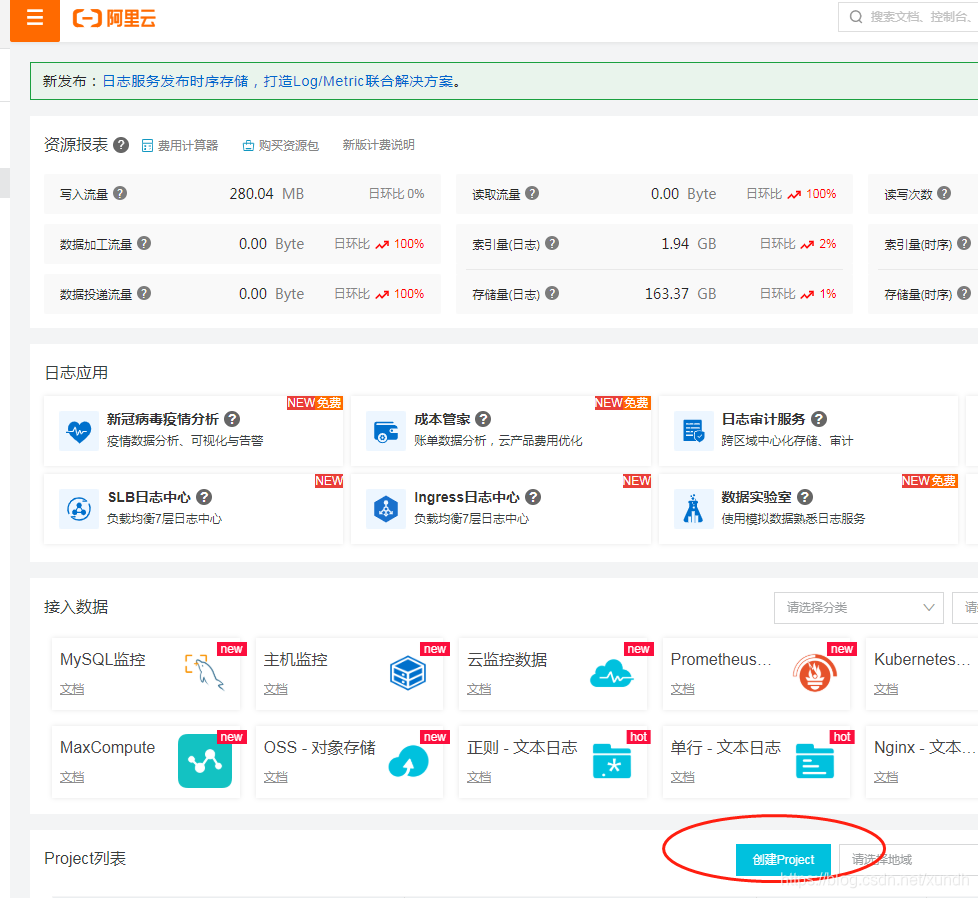Screen dimensions: 978x898
Task: Show help for 写入流量
Action: [x=120, y=193]
